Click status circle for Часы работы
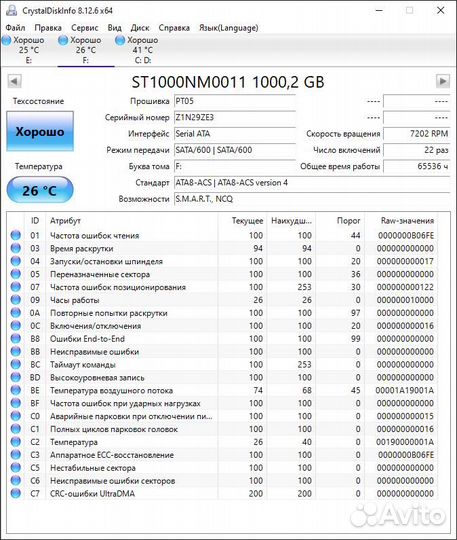Viewport: 457px width, 540px height. coord(15,300)
